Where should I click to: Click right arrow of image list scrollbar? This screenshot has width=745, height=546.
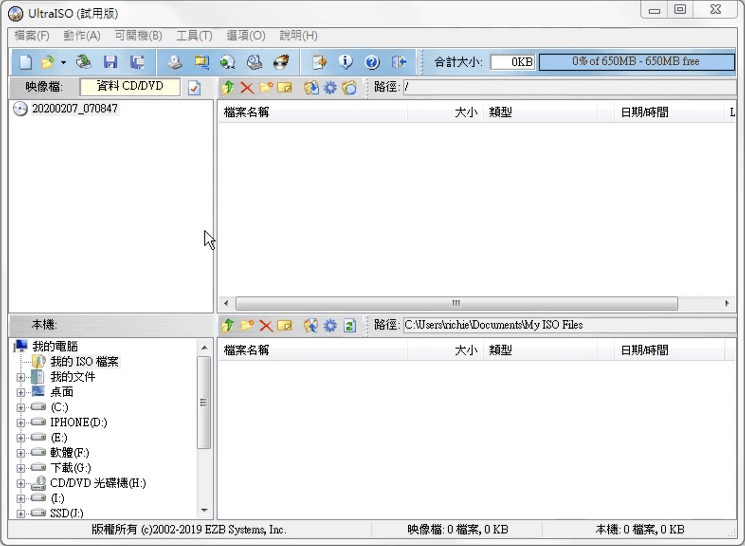727,303
